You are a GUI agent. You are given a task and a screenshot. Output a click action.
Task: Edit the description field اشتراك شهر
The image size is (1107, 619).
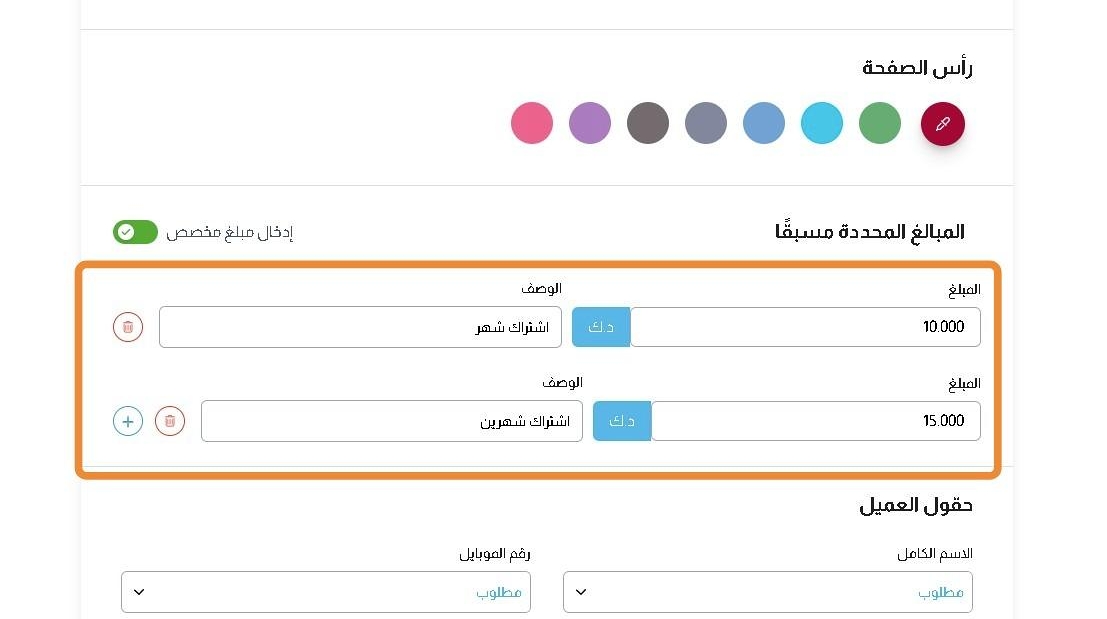tap(360, 327)
